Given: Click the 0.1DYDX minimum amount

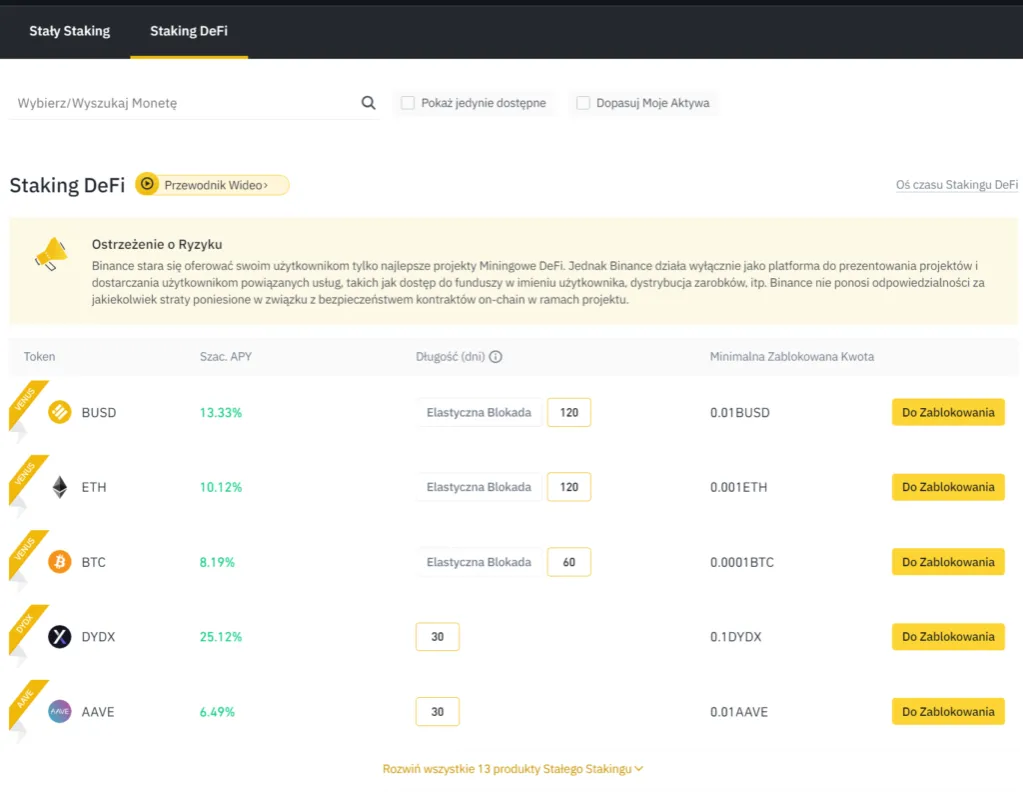Looking at the screenshot, I should [736, 637].
